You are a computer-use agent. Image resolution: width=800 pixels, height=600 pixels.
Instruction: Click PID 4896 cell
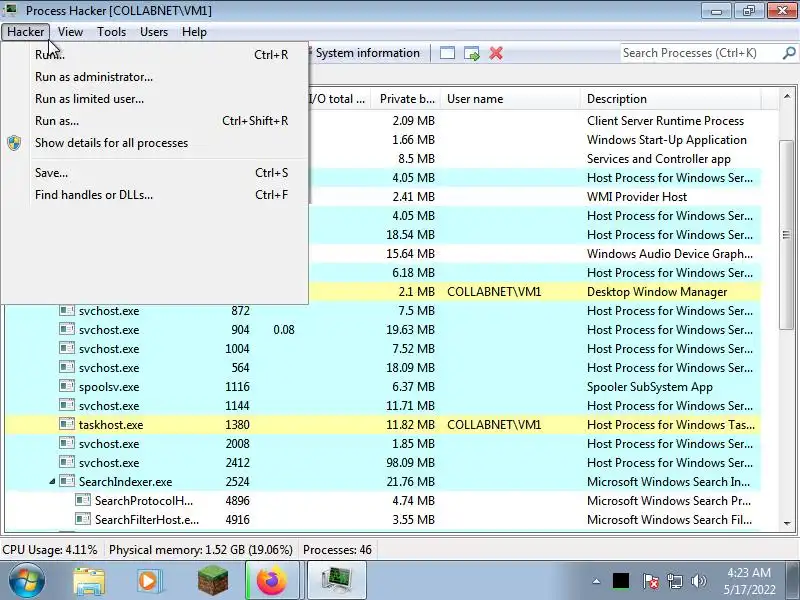click(237, 501)
